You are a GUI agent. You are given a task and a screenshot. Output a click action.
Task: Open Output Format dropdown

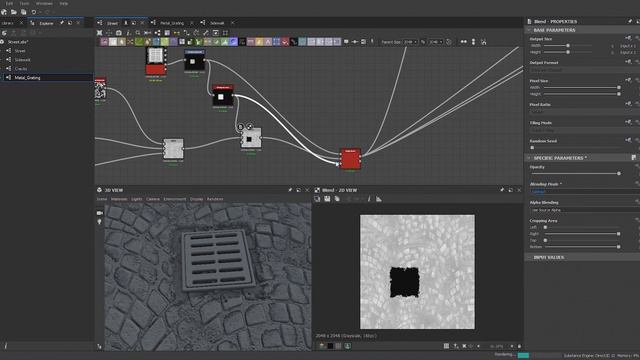pyautogui.click(x=584, y=70)
